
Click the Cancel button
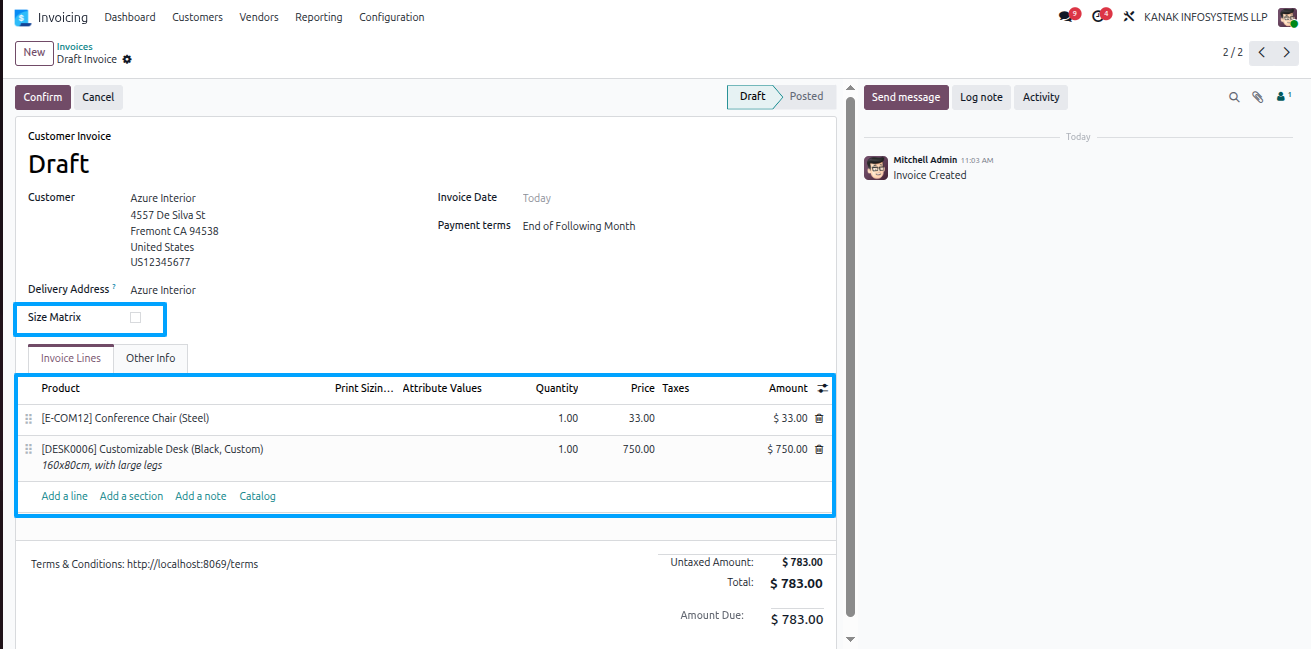click(98, 97)
